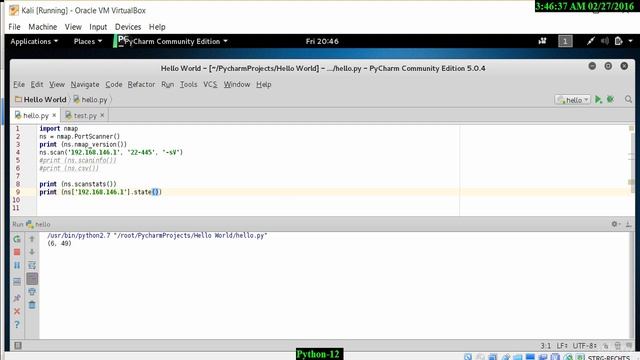Open the Run menu

(167, 84)
